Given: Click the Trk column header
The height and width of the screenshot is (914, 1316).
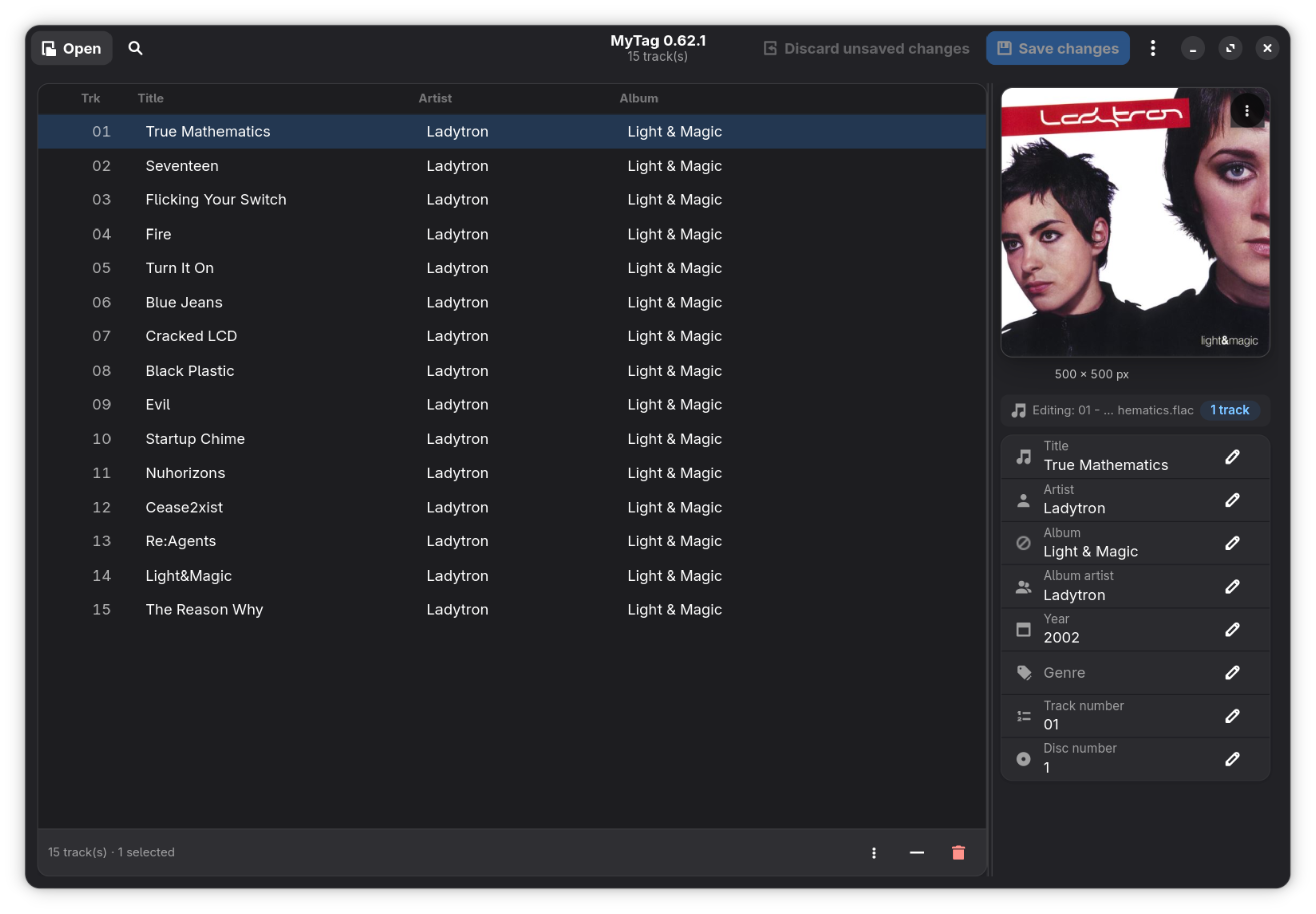Looking at the screenshot, I should click(90, 98).
